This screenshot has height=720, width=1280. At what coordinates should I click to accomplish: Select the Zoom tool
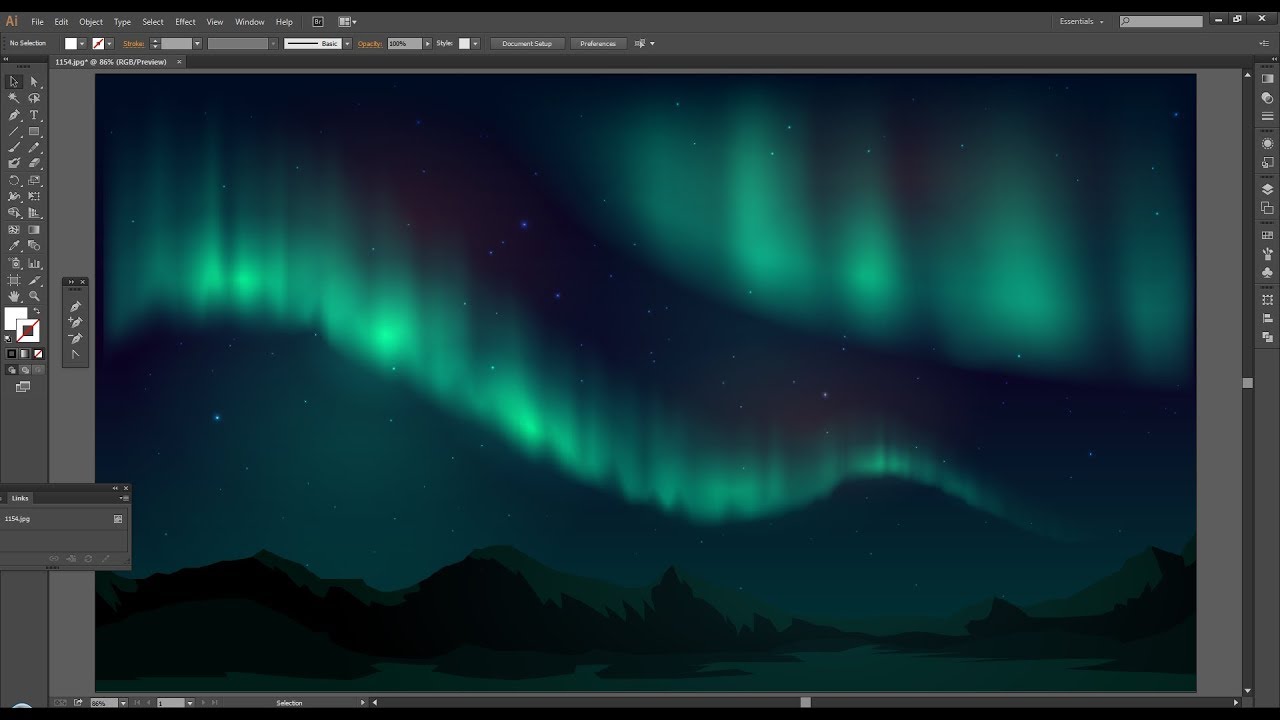click(x=34, y=296)
